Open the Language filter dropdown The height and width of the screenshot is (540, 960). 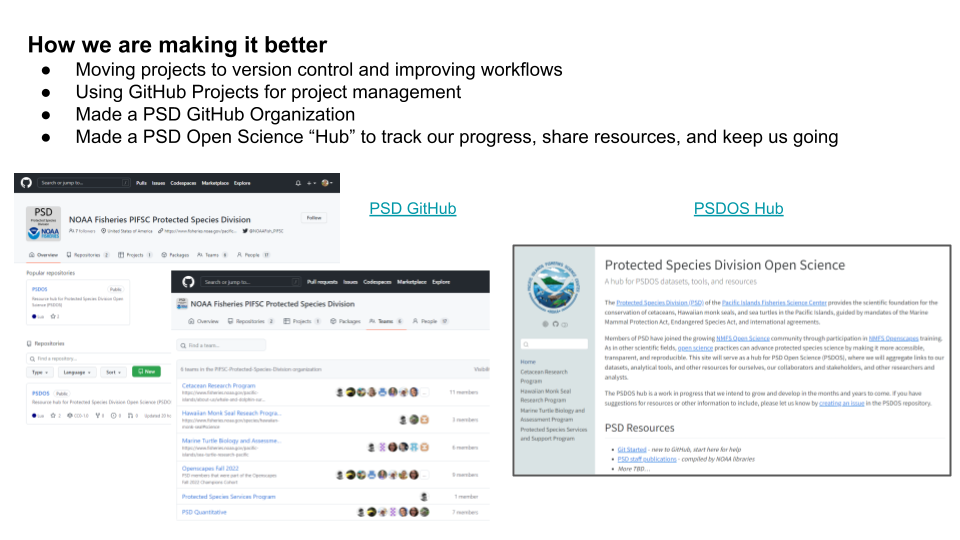point(77,372)
